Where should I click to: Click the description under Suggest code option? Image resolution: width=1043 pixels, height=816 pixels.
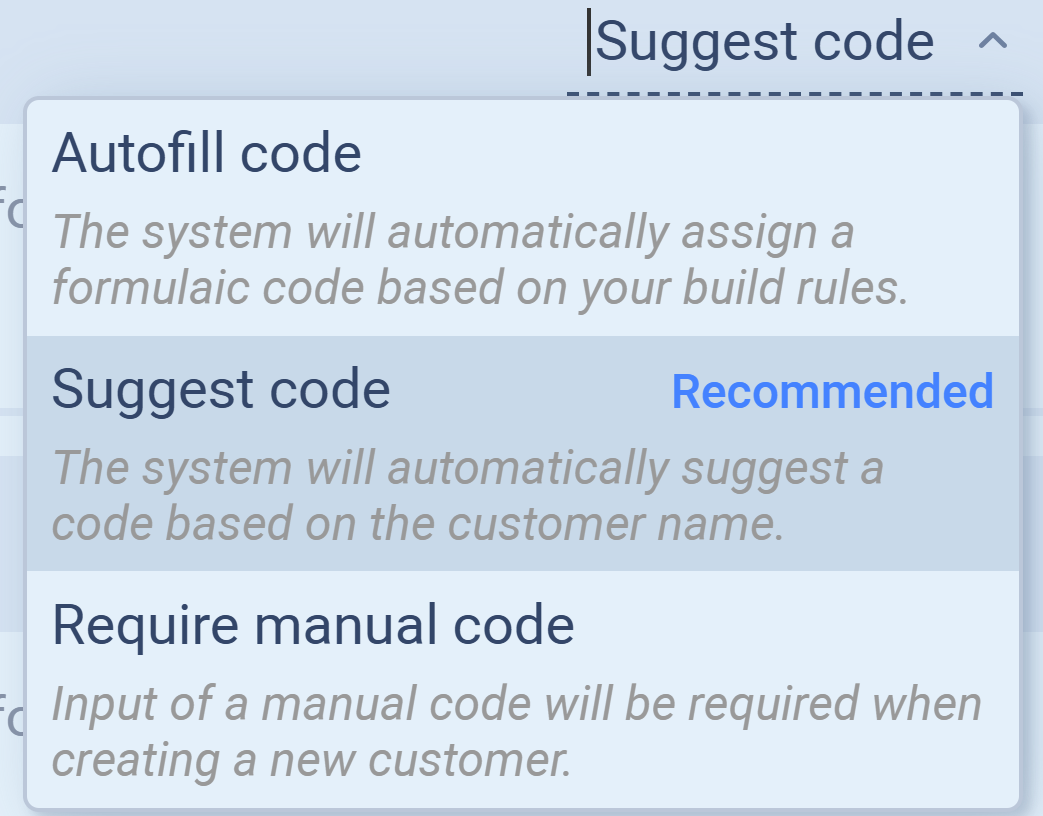[x=467, y=496]
